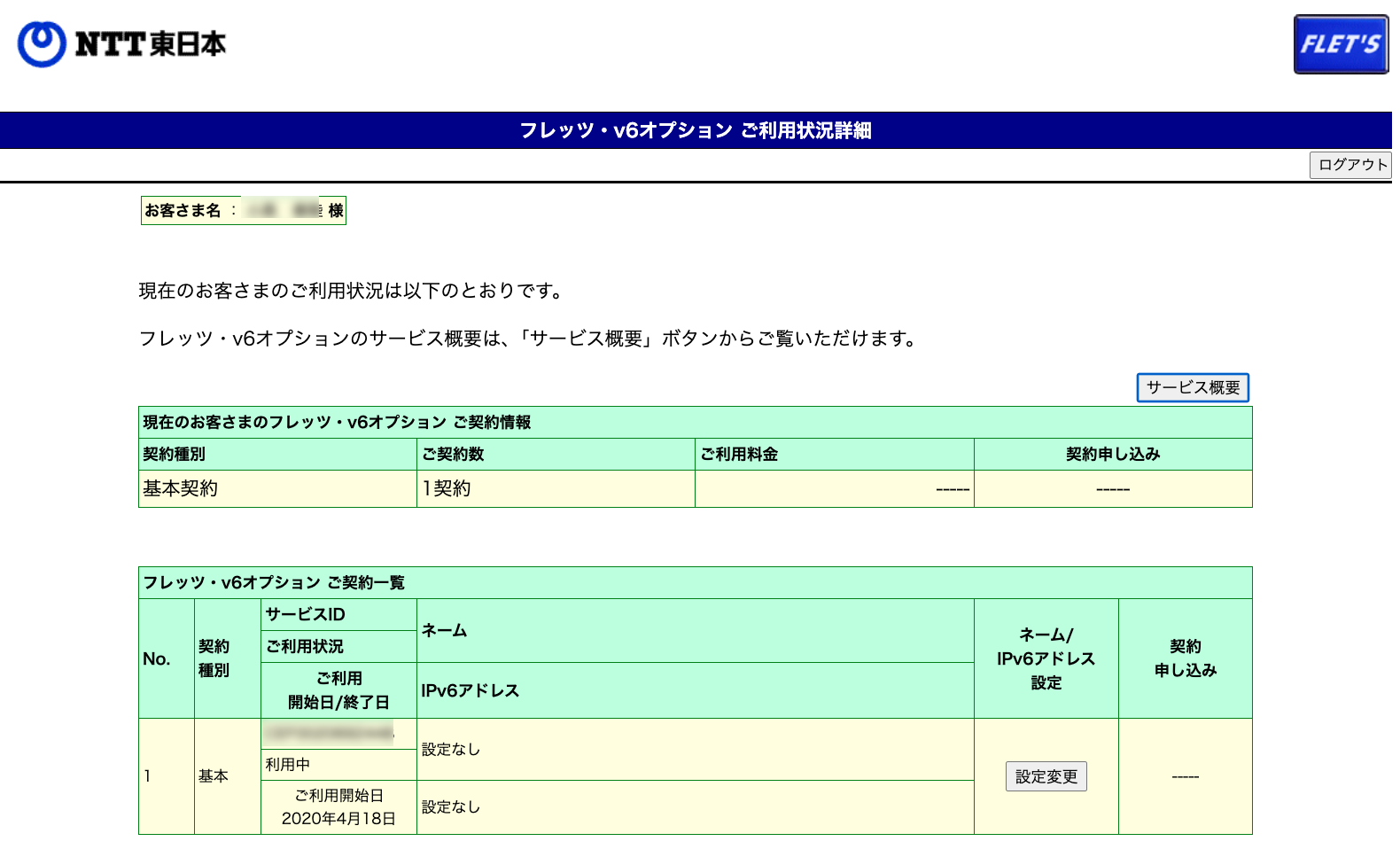1400x849 pixels.
Task: Select the page title フレッツ・v6オプション ご利用状況詳細
Action: [696, 130]
